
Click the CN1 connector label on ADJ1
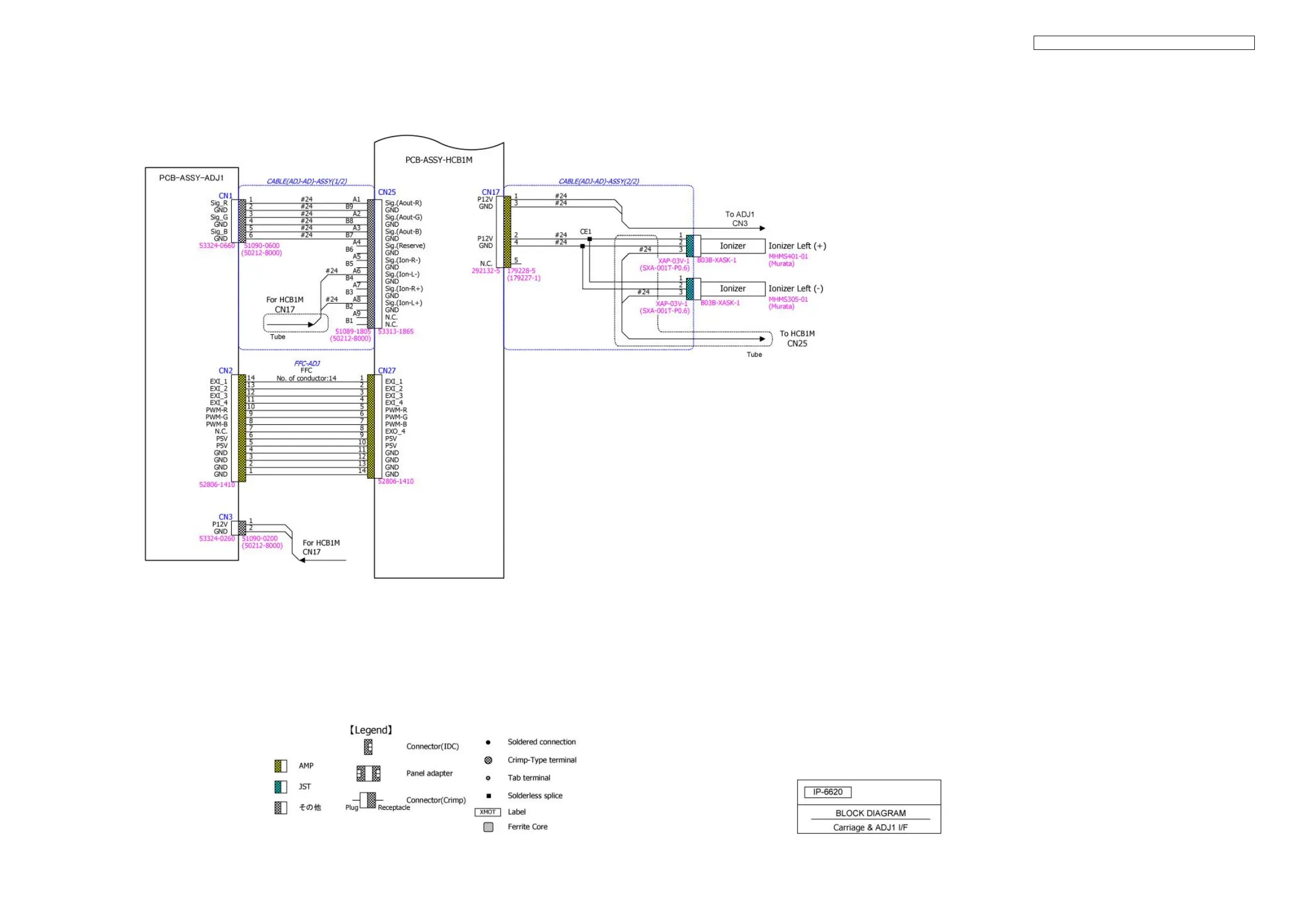point(226,196)
